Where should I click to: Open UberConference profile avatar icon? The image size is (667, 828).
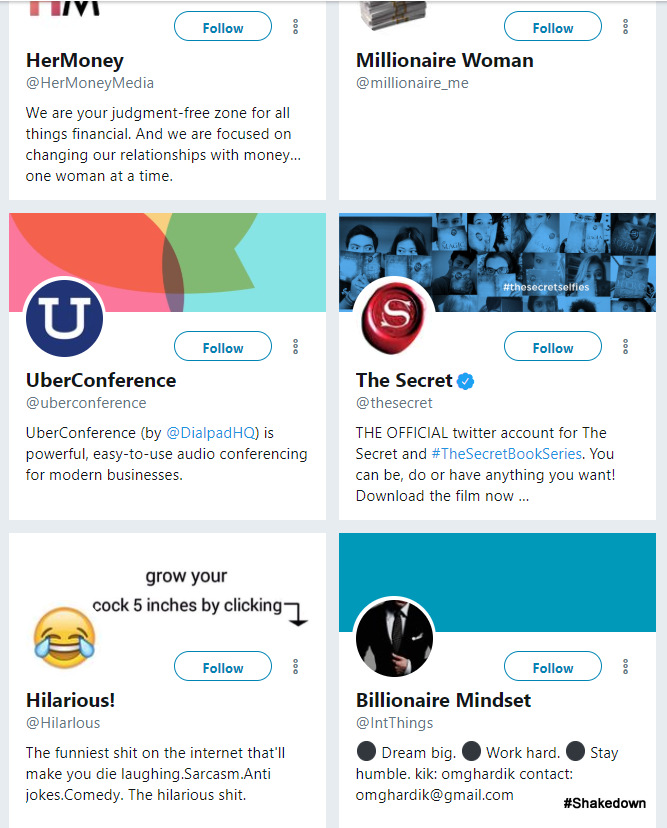(65, 318)
